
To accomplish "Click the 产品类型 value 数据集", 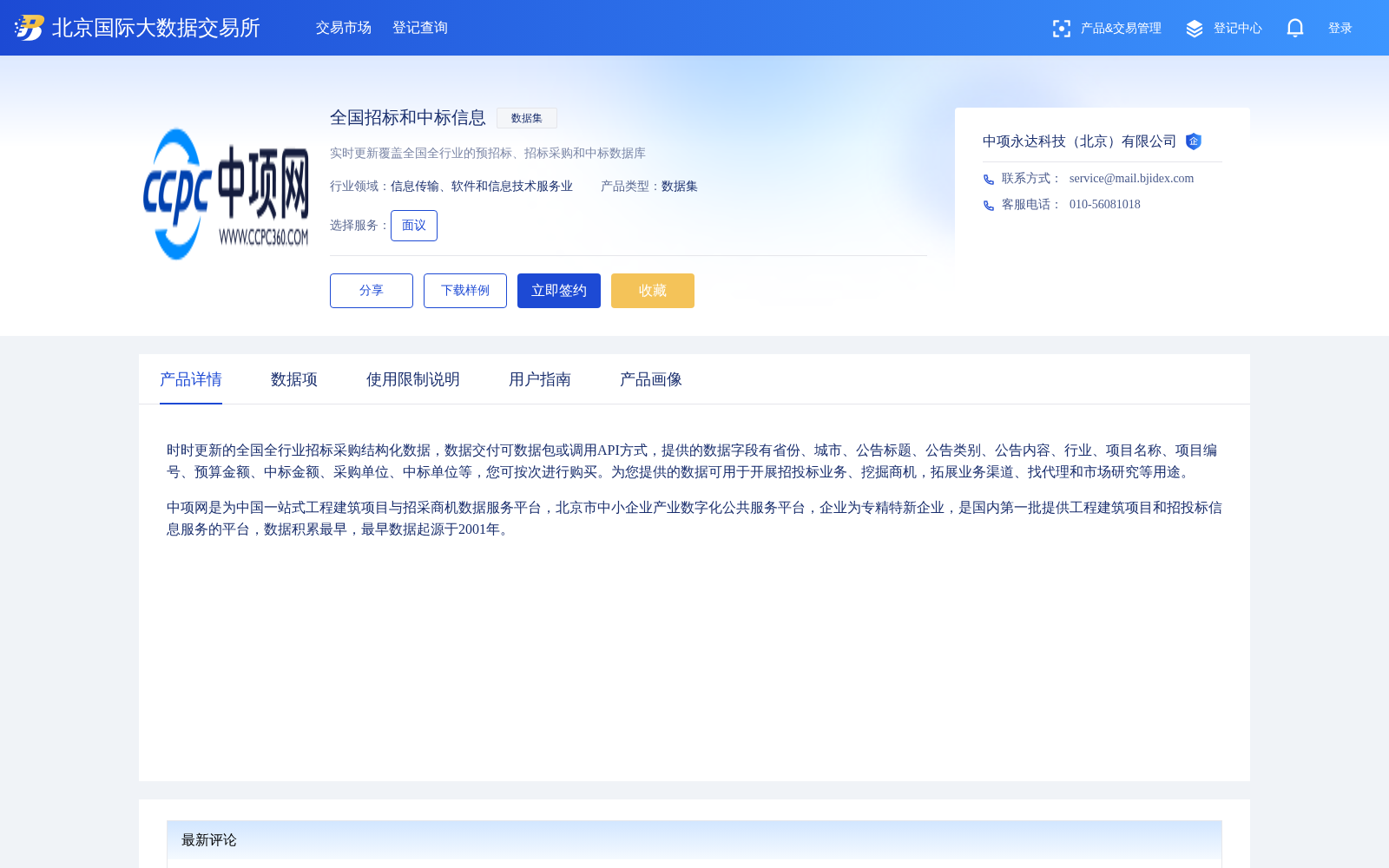I will pos(680,187).
